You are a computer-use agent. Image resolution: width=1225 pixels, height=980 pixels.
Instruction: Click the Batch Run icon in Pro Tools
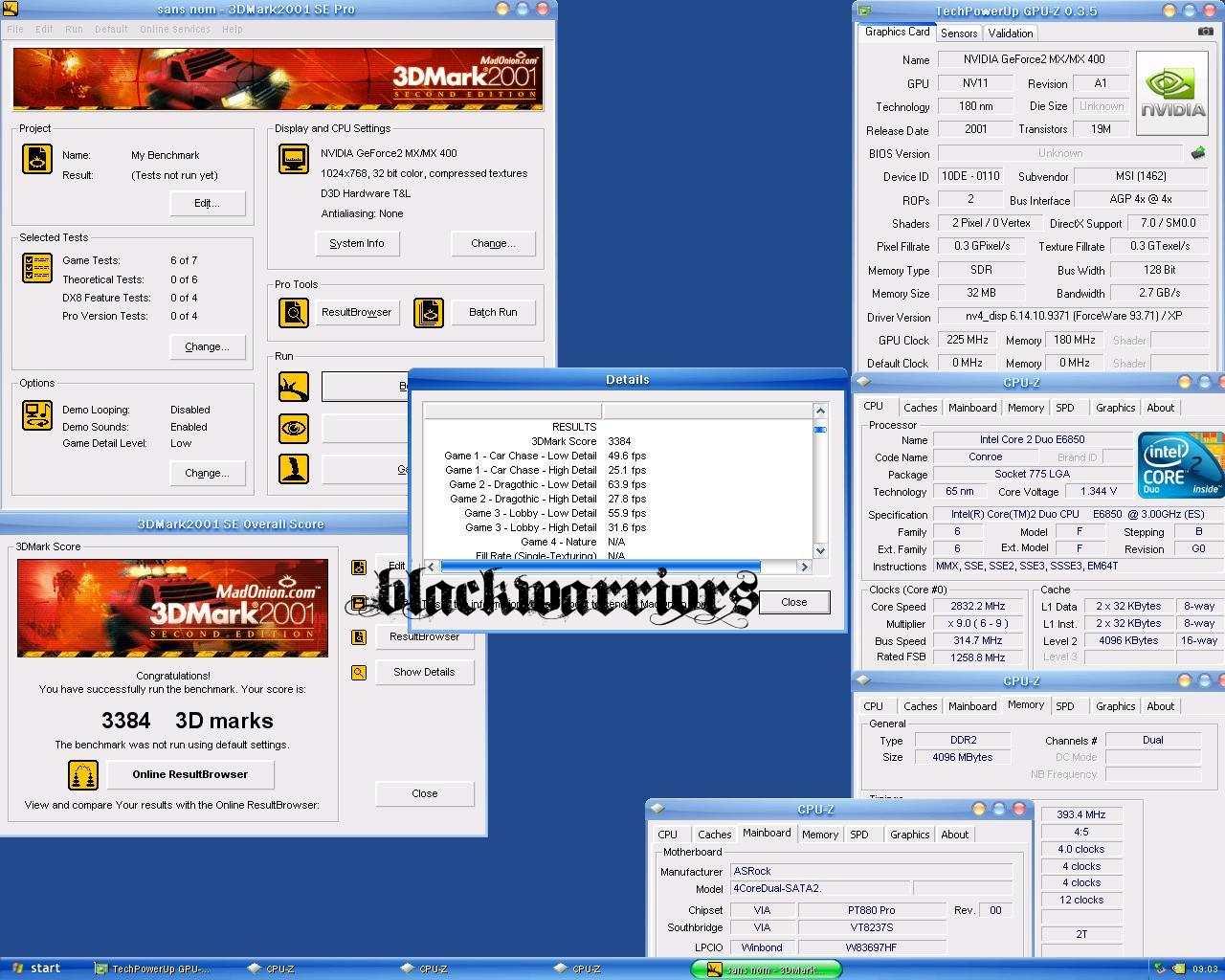coord(428,313)
